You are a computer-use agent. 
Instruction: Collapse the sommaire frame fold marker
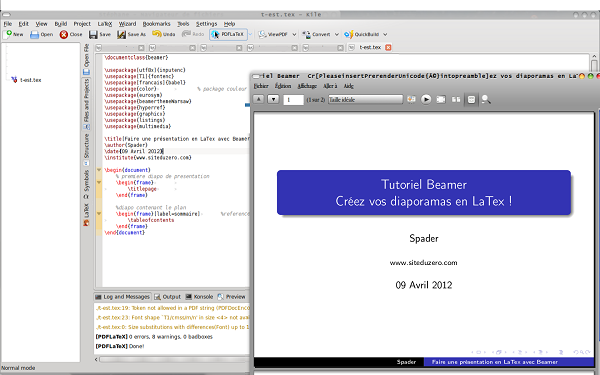[x=99, y=214]
